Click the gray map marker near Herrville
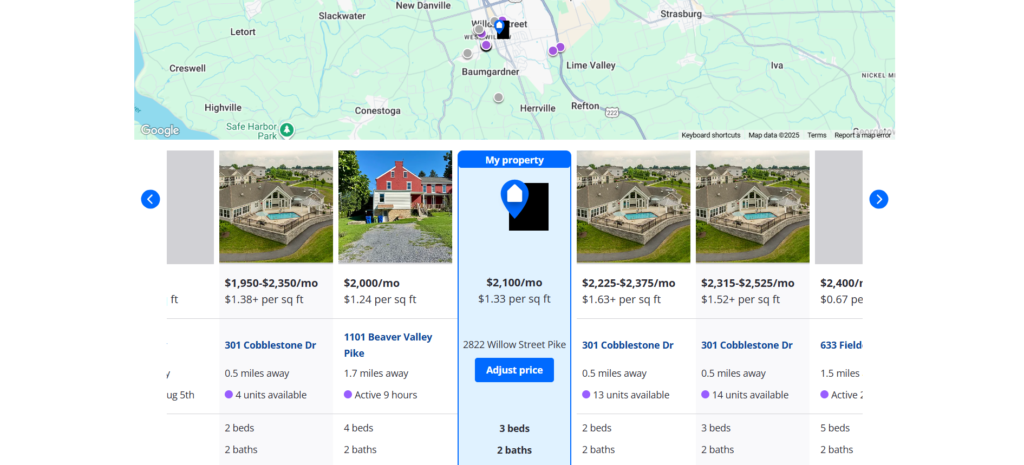Image resolution: width=1024 pixels, height=465 pixels. pos(498,97)
